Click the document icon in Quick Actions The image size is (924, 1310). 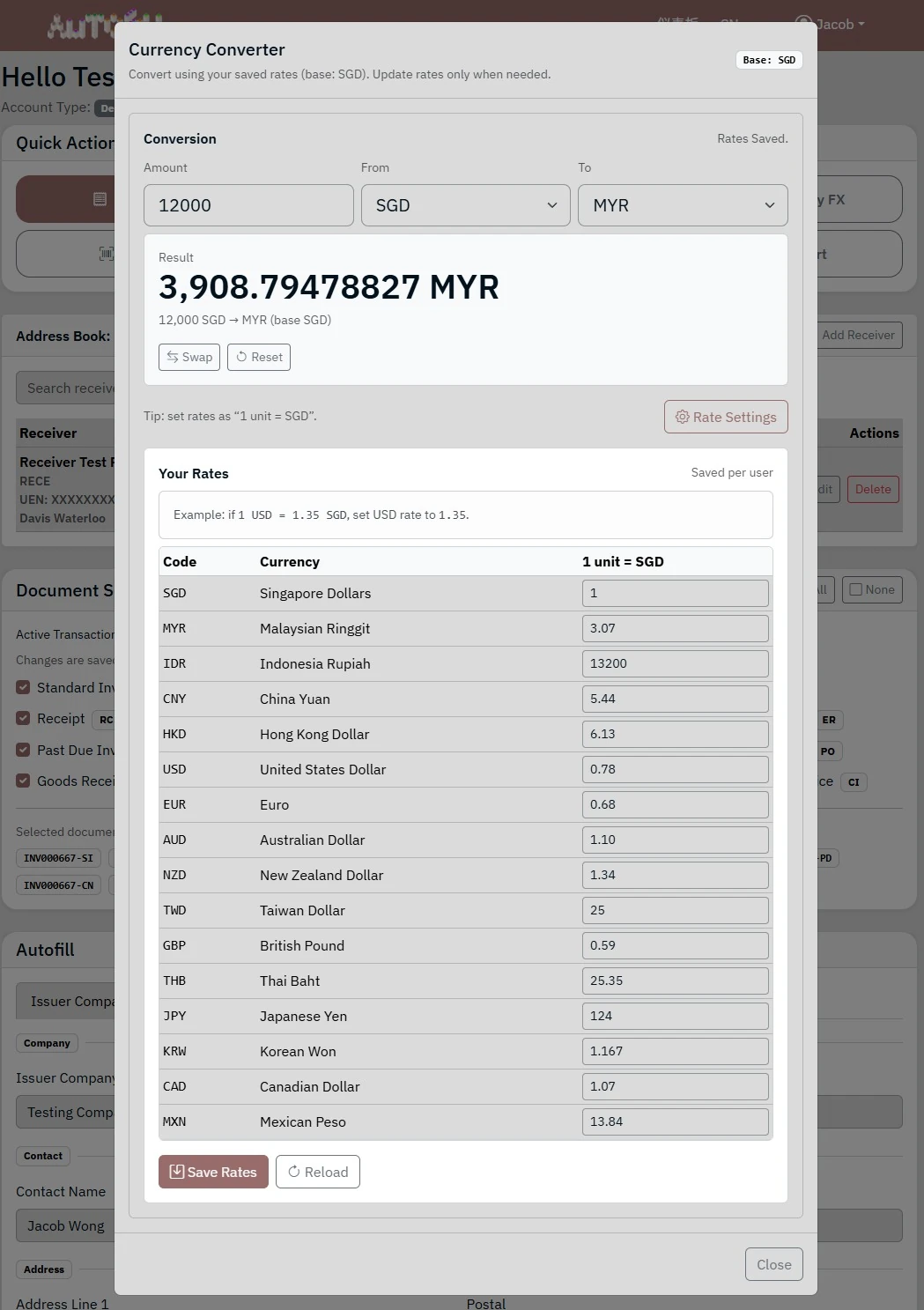100,199
